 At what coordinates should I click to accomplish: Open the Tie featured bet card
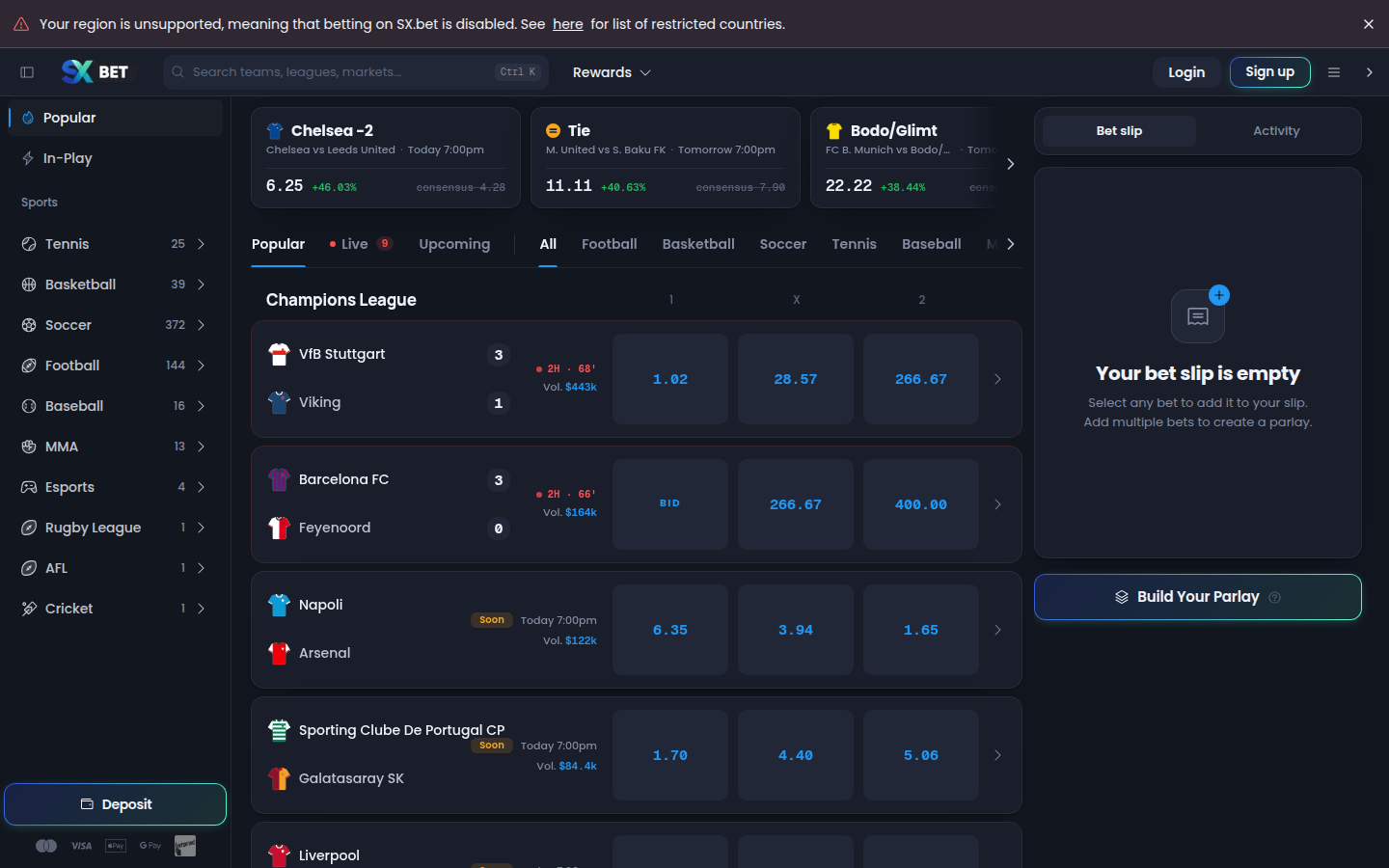[x=666, y=157]
